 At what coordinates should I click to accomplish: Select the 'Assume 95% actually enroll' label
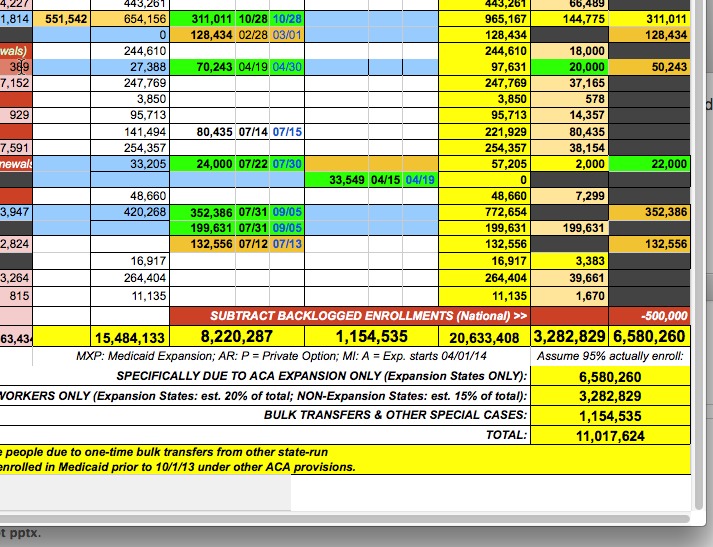610,356
